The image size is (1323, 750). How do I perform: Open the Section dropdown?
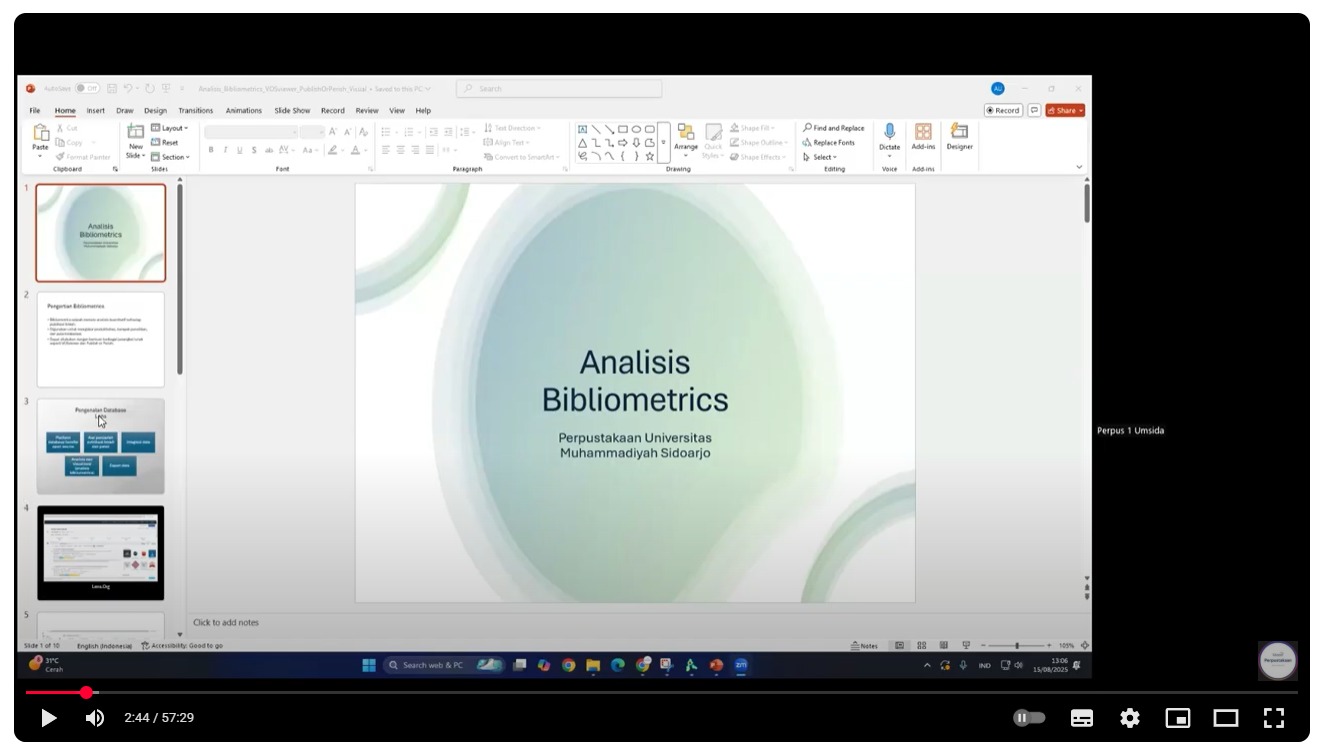click(171, 157)
